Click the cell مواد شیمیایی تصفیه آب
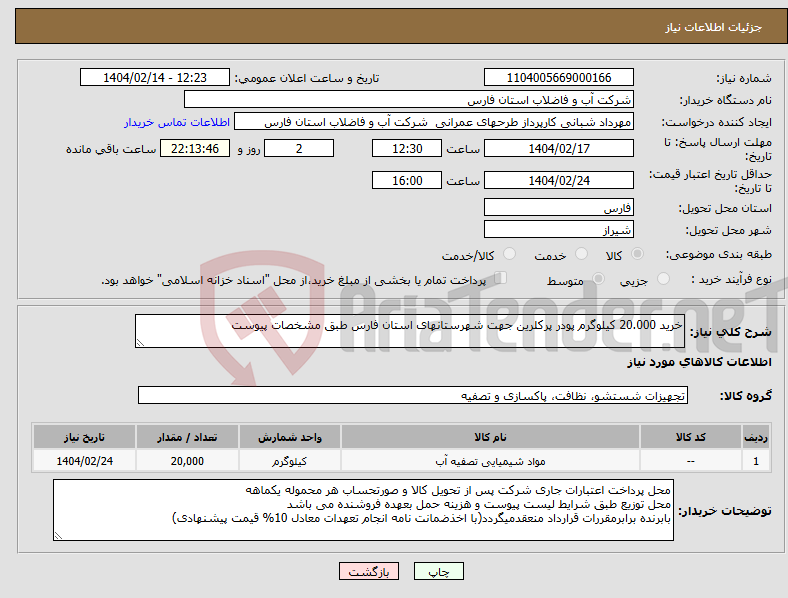Screen dimensions: 788x598 point(490,461)
